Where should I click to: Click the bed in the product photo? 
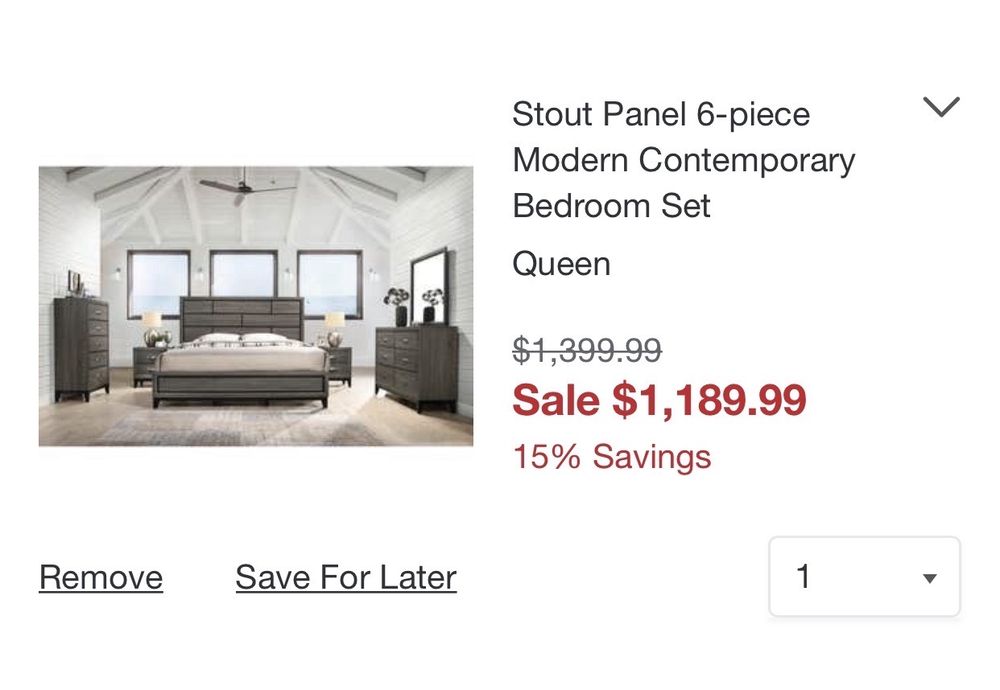coord(241,360)
